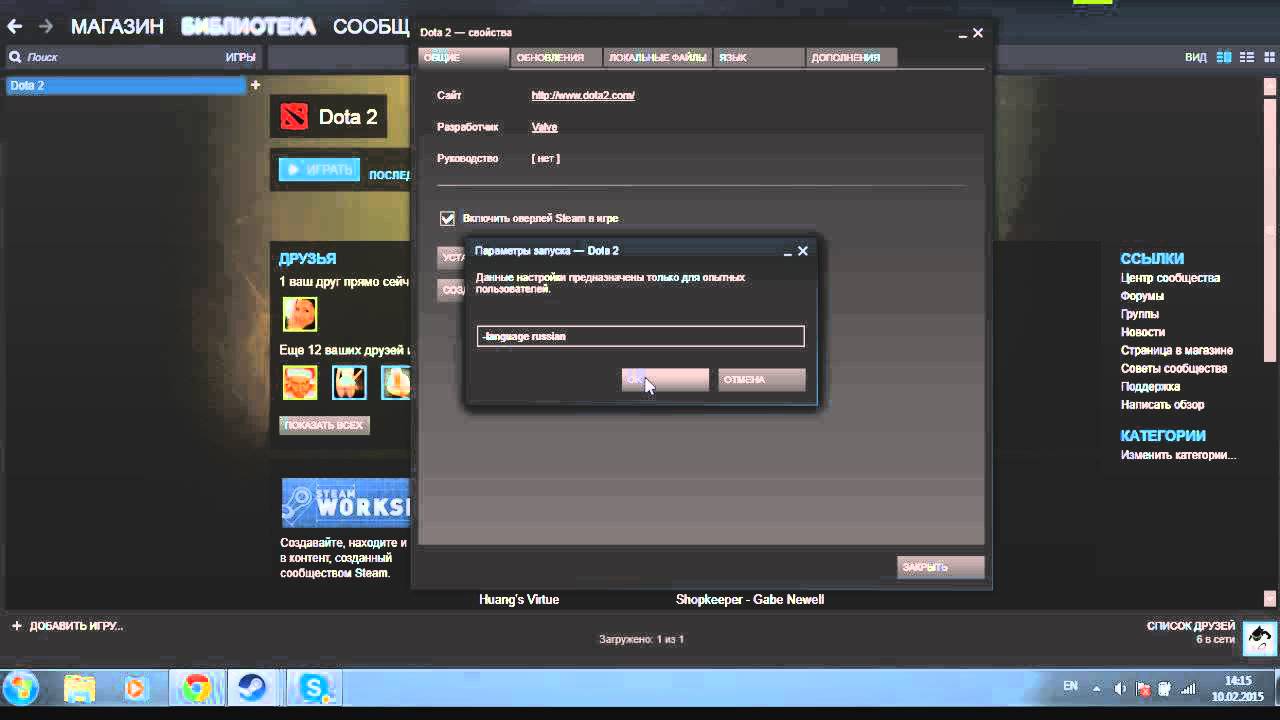Open the online friend's avatar

coord(300,314)
